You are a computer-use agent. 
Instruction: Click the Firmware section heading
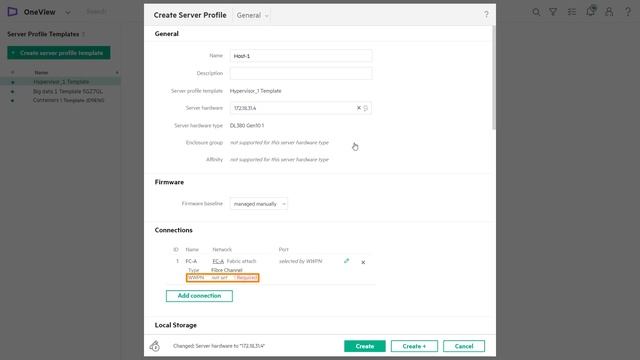click(169, 182)
